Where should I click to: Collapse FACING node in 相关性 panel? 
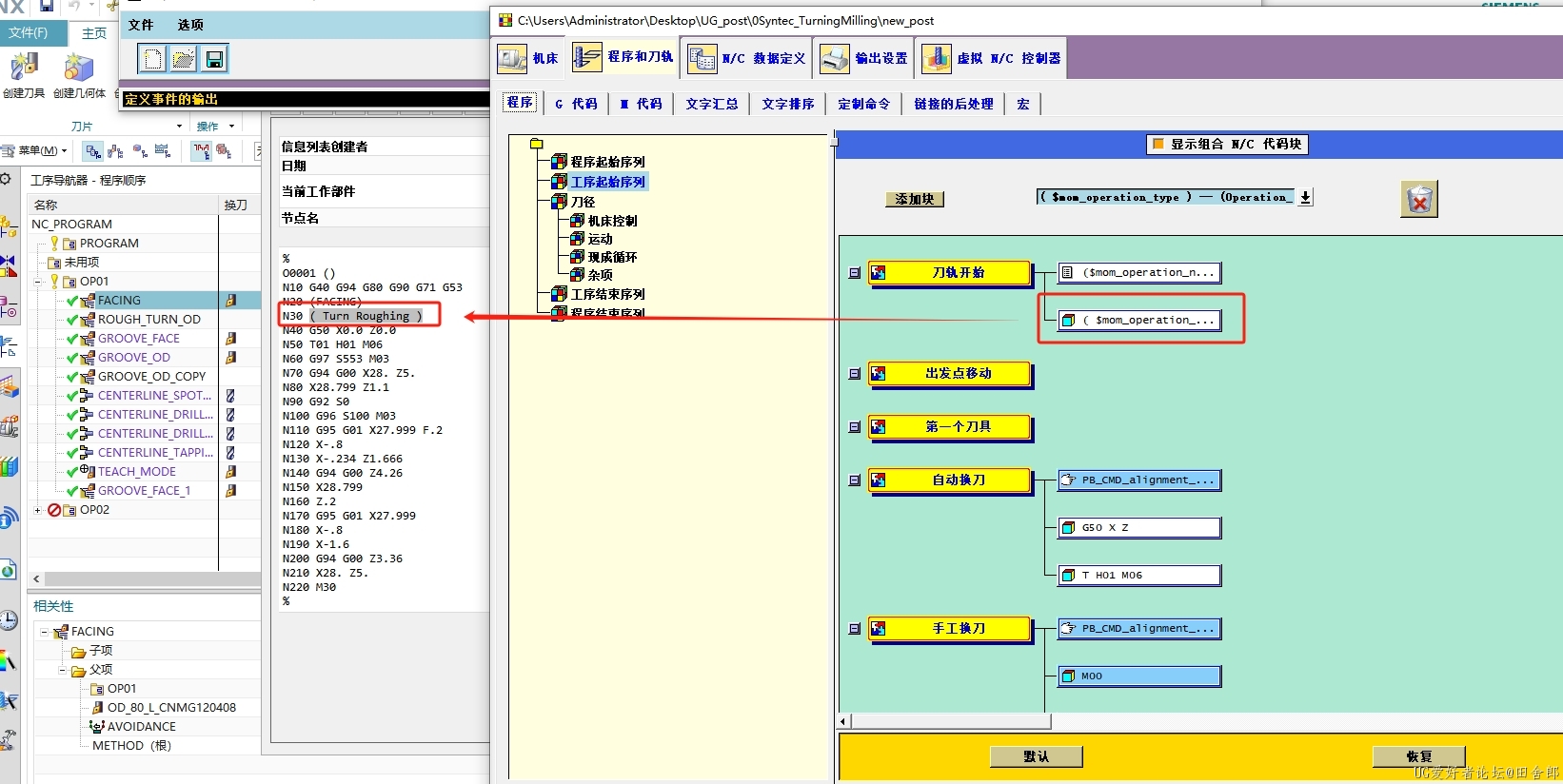[45, 632]
